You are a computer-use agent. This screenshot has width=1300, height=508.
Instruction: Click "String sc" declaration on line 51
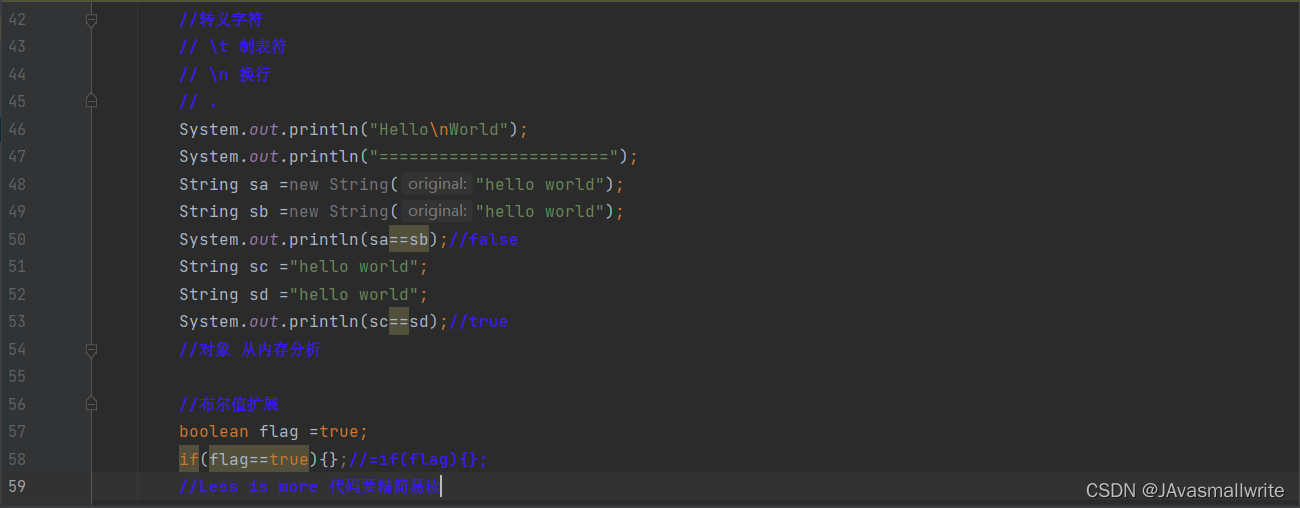(224, 266)
